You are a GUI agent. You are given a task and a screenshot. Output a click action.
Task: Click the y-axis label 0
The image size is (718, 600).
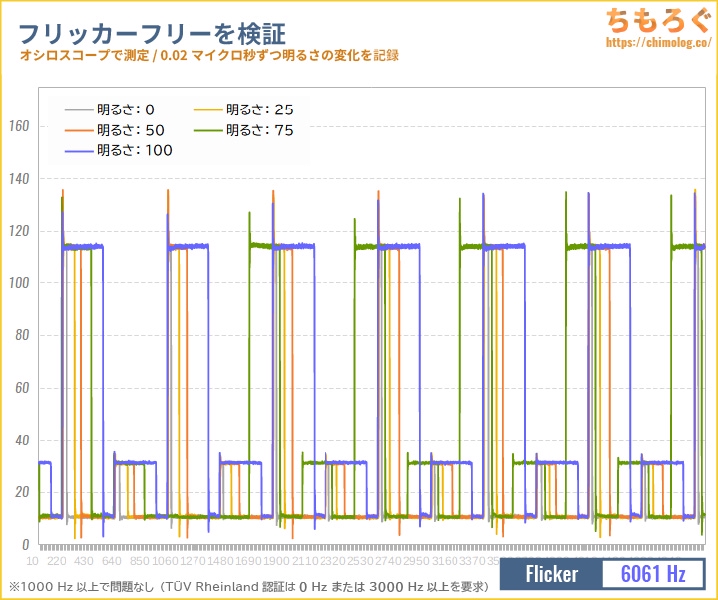point(26,545)
